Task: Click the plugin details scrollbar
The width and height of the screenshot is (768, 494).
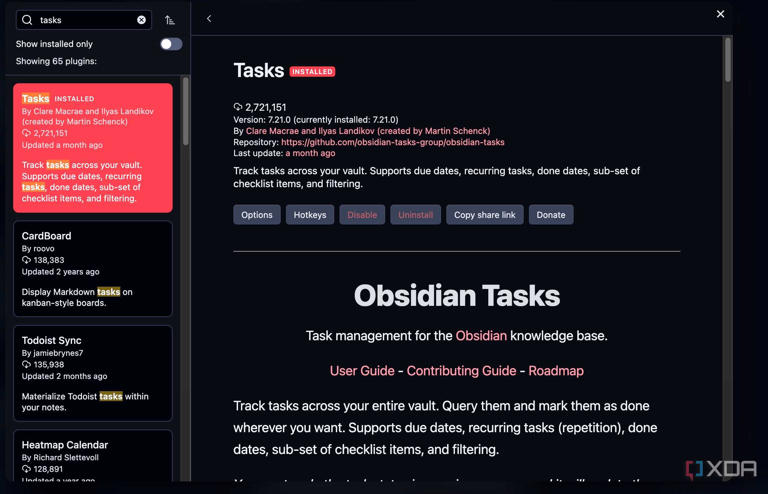Action: [x=728, y=60]
